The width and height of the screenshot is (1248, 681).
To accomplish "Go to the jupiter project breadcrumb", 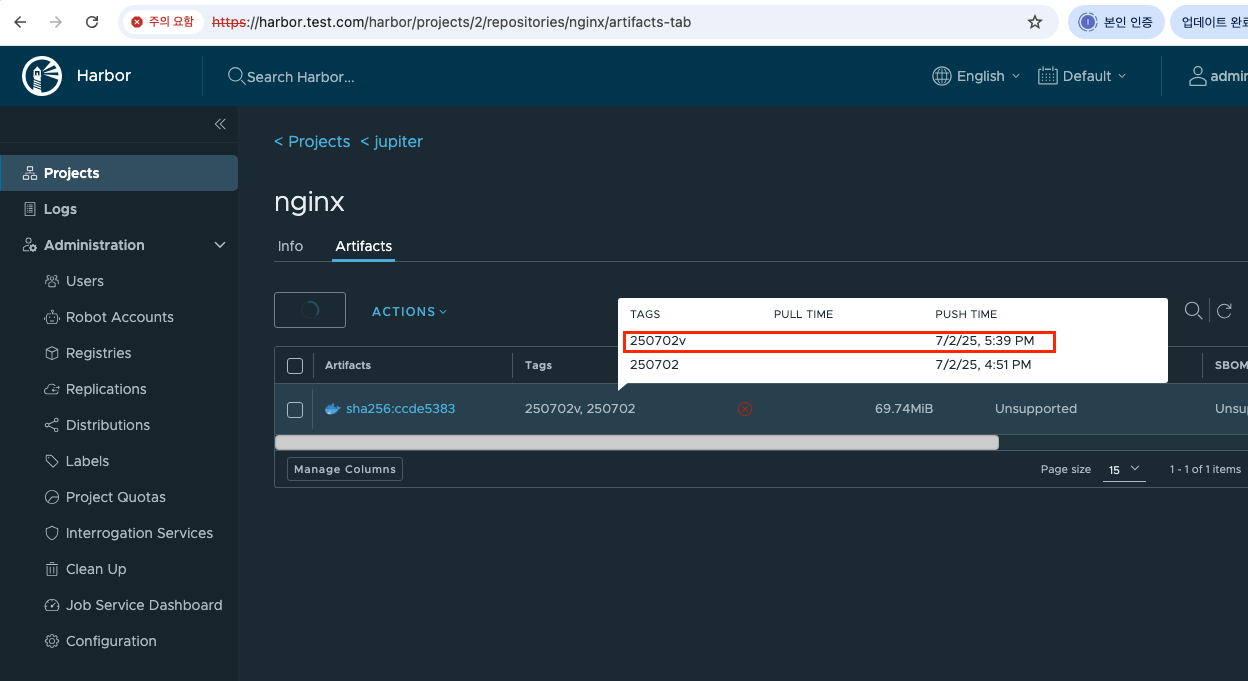I will pyautogui.click(x=391, y=142).
